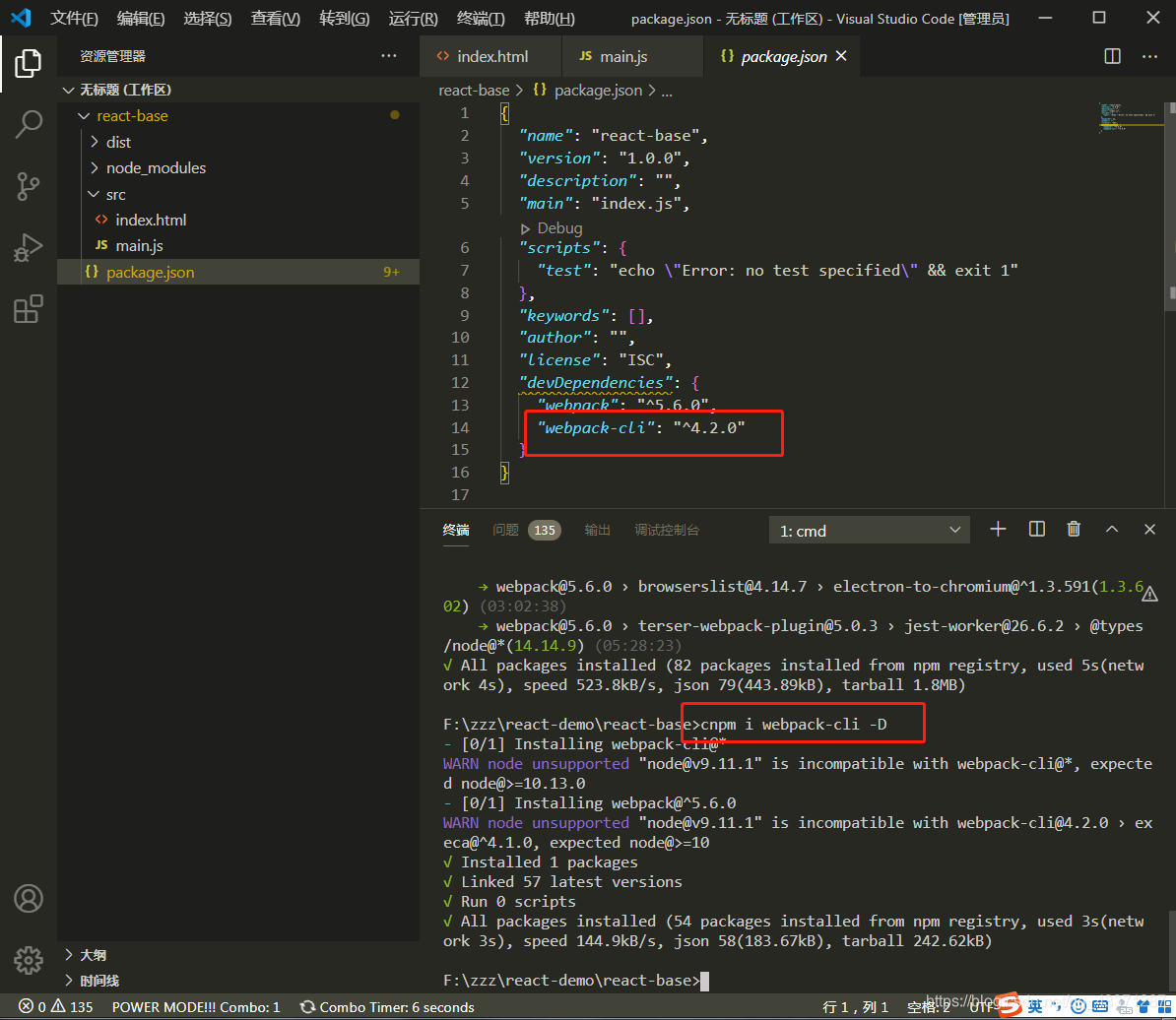Open the 帮助(H) menu
The height and width of the screenshot is (1020, 1176).
pos(550,18)
